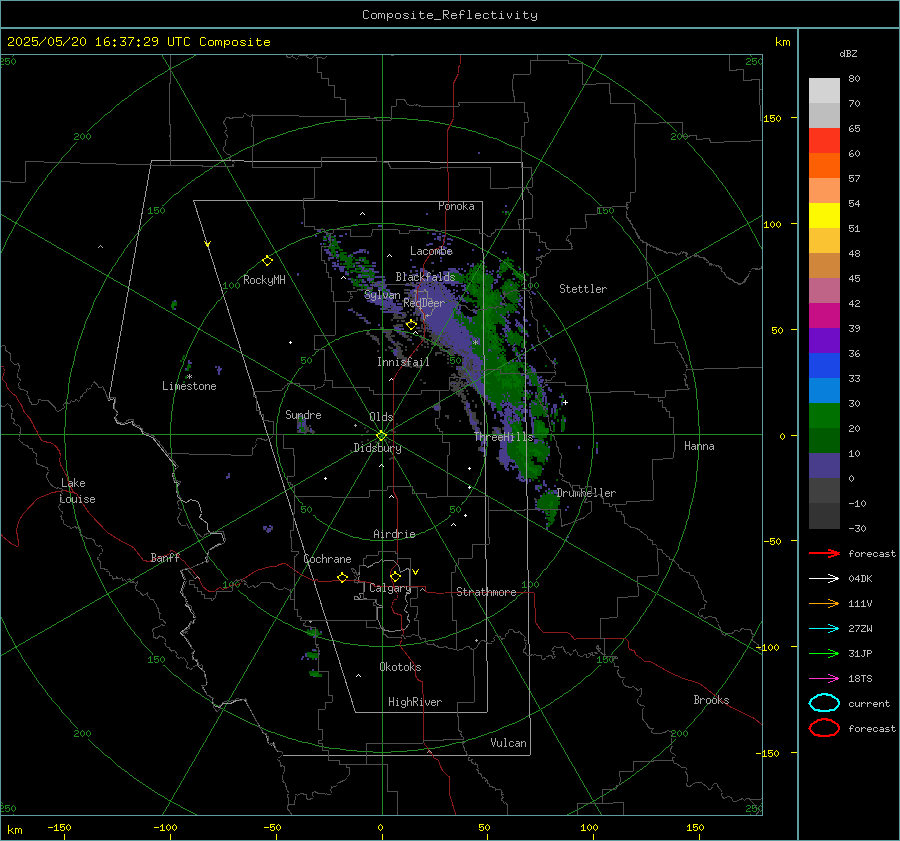
Task: Select the orange 111V arrow icon
Action: (x=824, y=603)
